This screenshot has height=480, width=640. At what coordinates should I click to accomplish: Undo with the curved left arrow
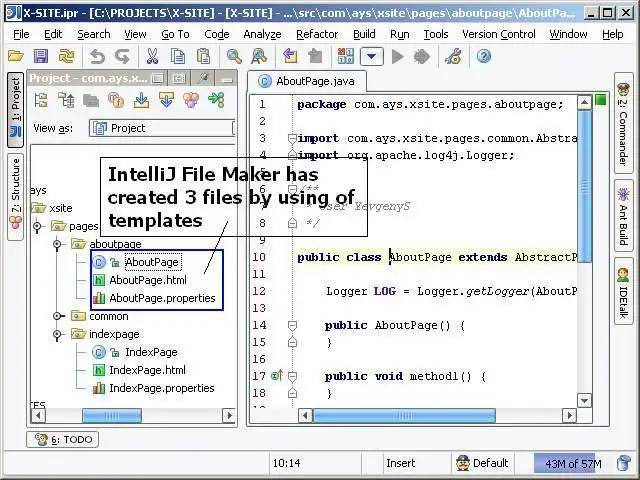tap(98, 56)
